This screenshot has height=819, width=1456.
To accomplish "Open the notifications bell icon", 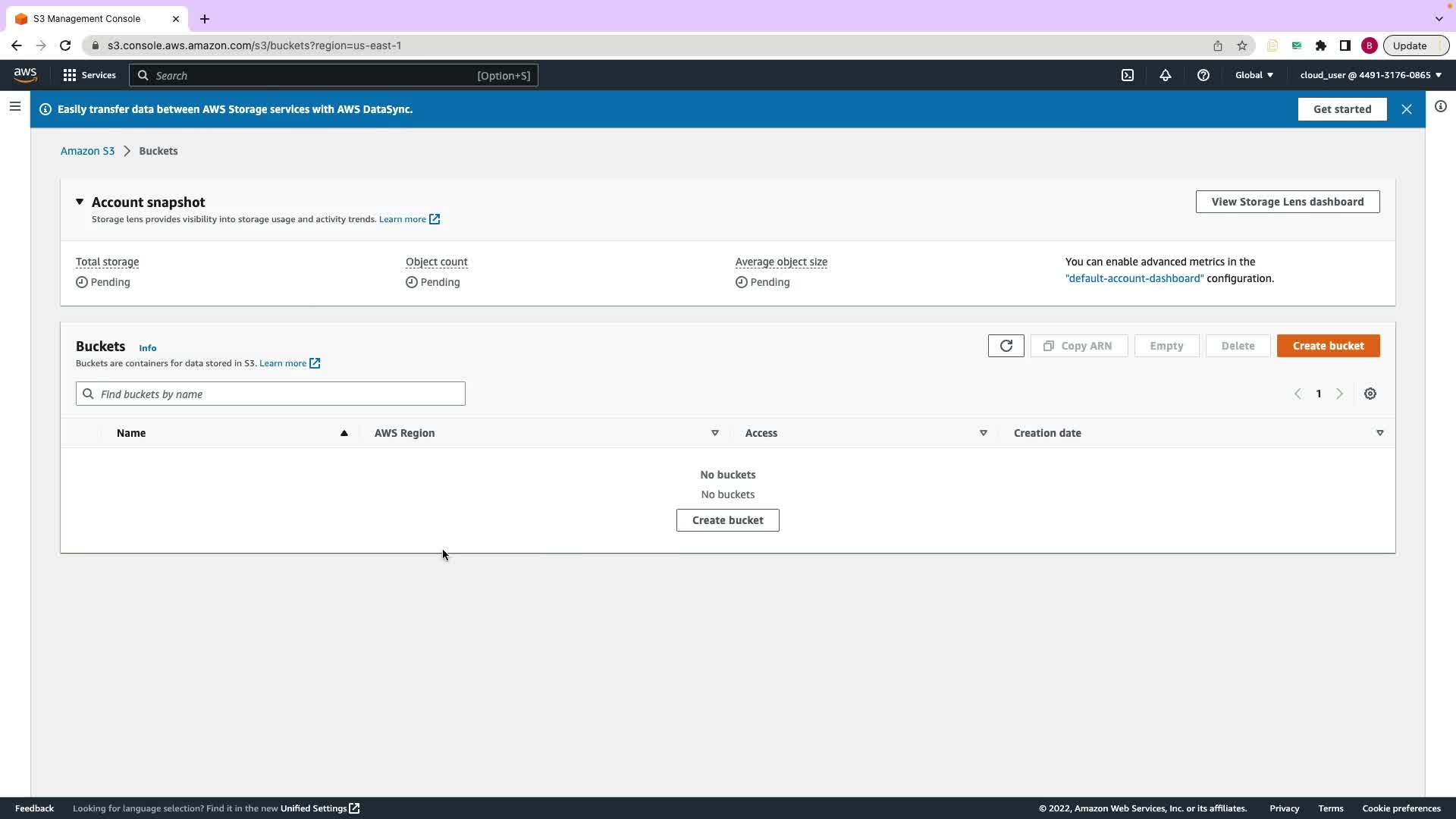I will click(1166, 75).
